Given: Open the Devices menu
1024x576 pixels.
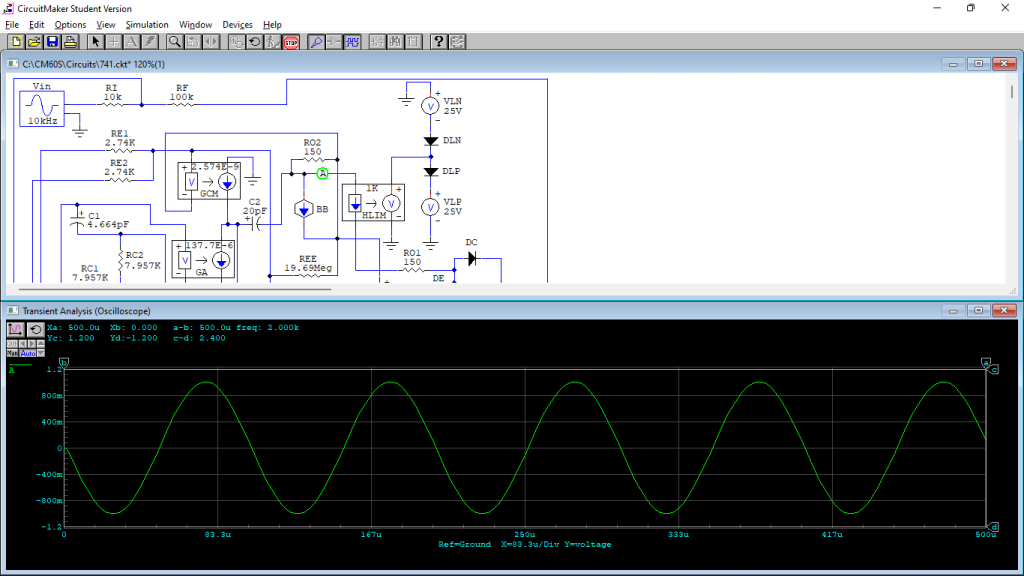Looking at the screenshot, I should (x=237, y=24).
